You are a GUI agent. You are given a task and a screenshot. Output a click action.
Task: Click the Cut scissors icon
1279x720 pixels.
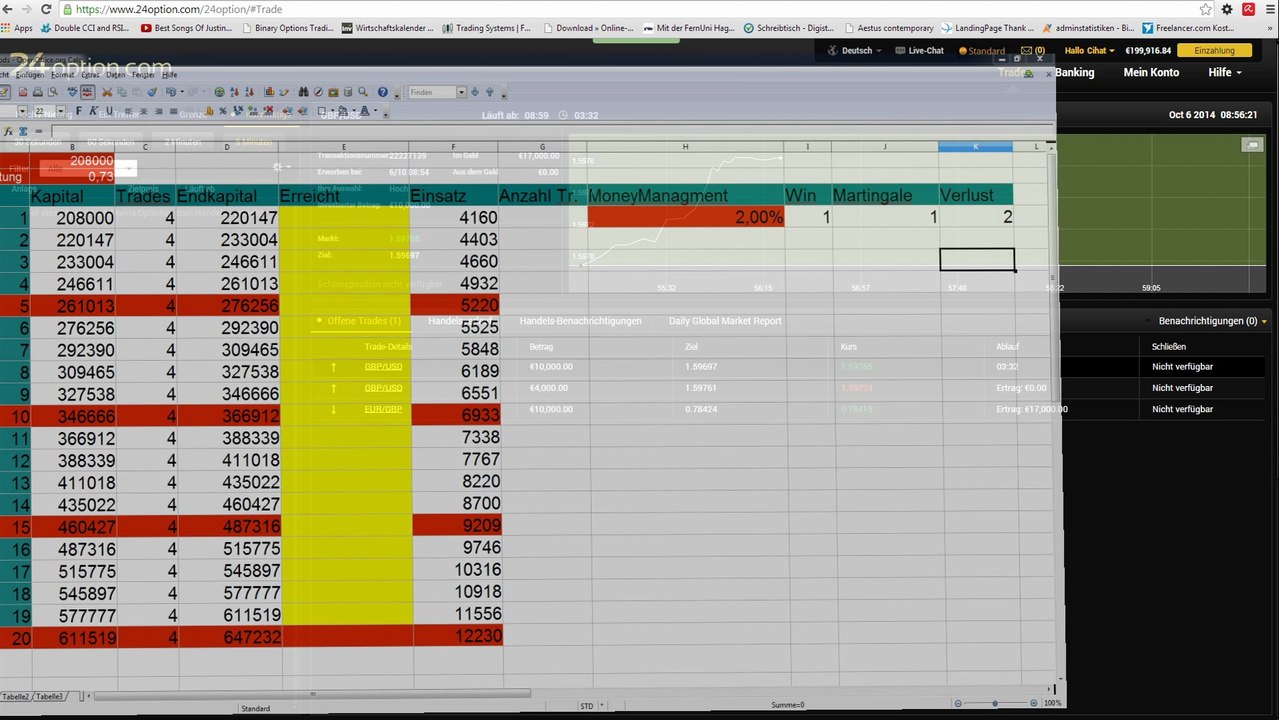[107, 92]
